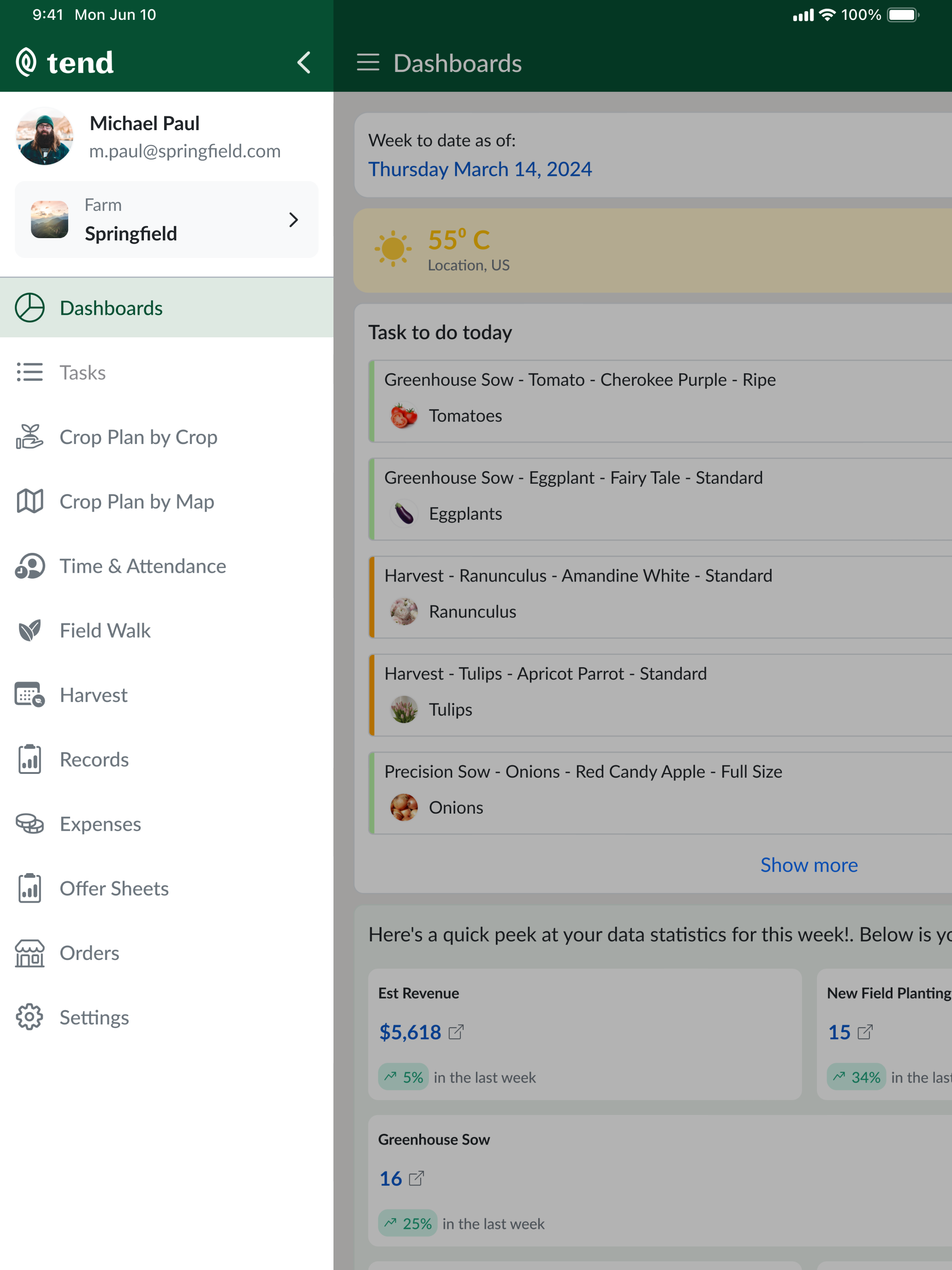Screen dimensions: 952x1270
Task: Navigate to Offer Sheets
Action: [167, 888]
